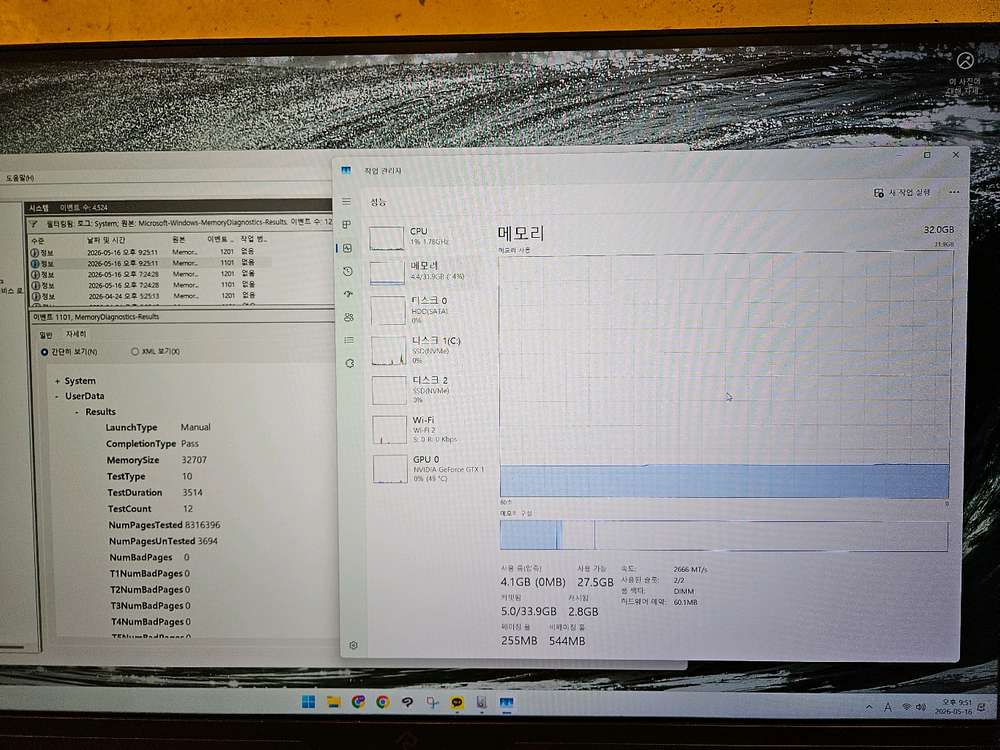Viewport: 1000px width, 750px height.
Task: Select event row 9:25:11 with ID 1101
Action: coord(151,263)
